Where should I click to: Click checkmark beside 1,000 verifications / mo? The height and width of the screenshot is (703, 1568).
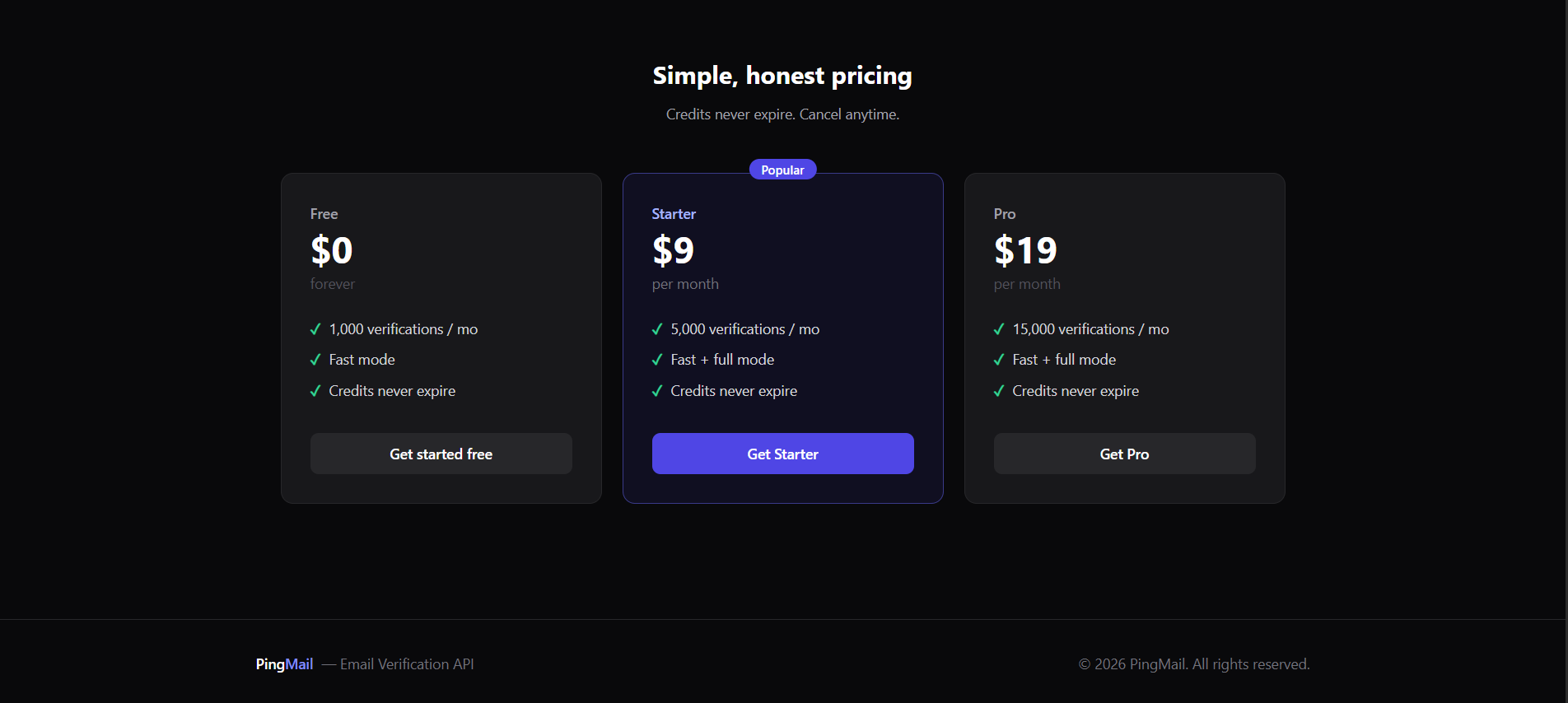click(315, 329)
